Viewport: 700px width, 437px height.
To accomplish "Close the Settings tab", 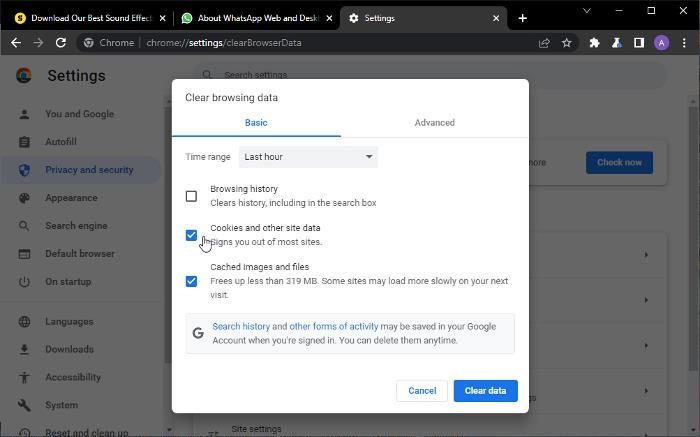I will coord(496,18).
